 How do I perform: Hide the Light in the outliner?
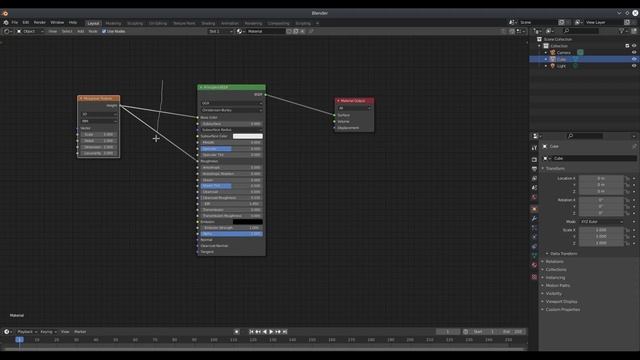click(634, 66)
